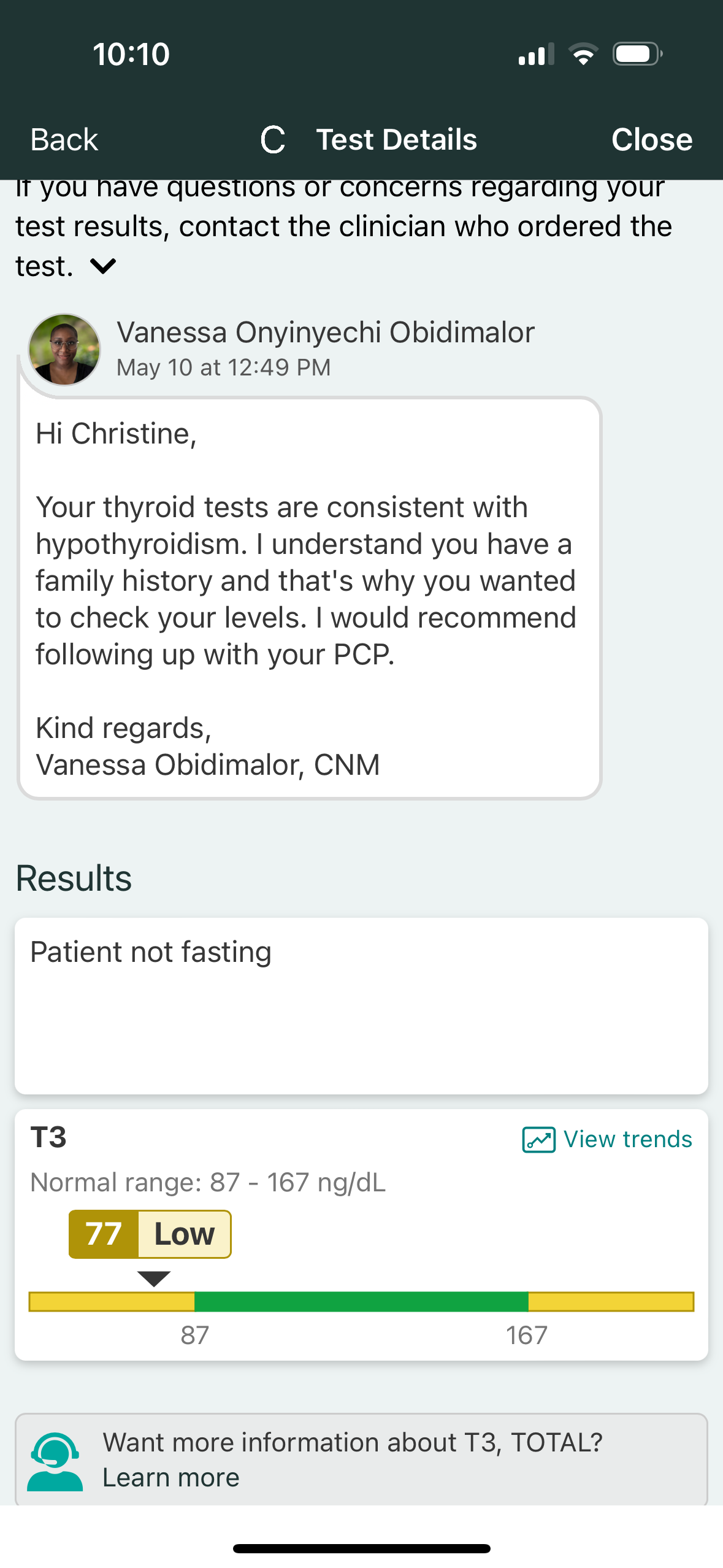The height and width of the screenshot is (1568, 723).
Task: Tap Vanessa Obidimalor's profile photo
Action: pos(64,350)
